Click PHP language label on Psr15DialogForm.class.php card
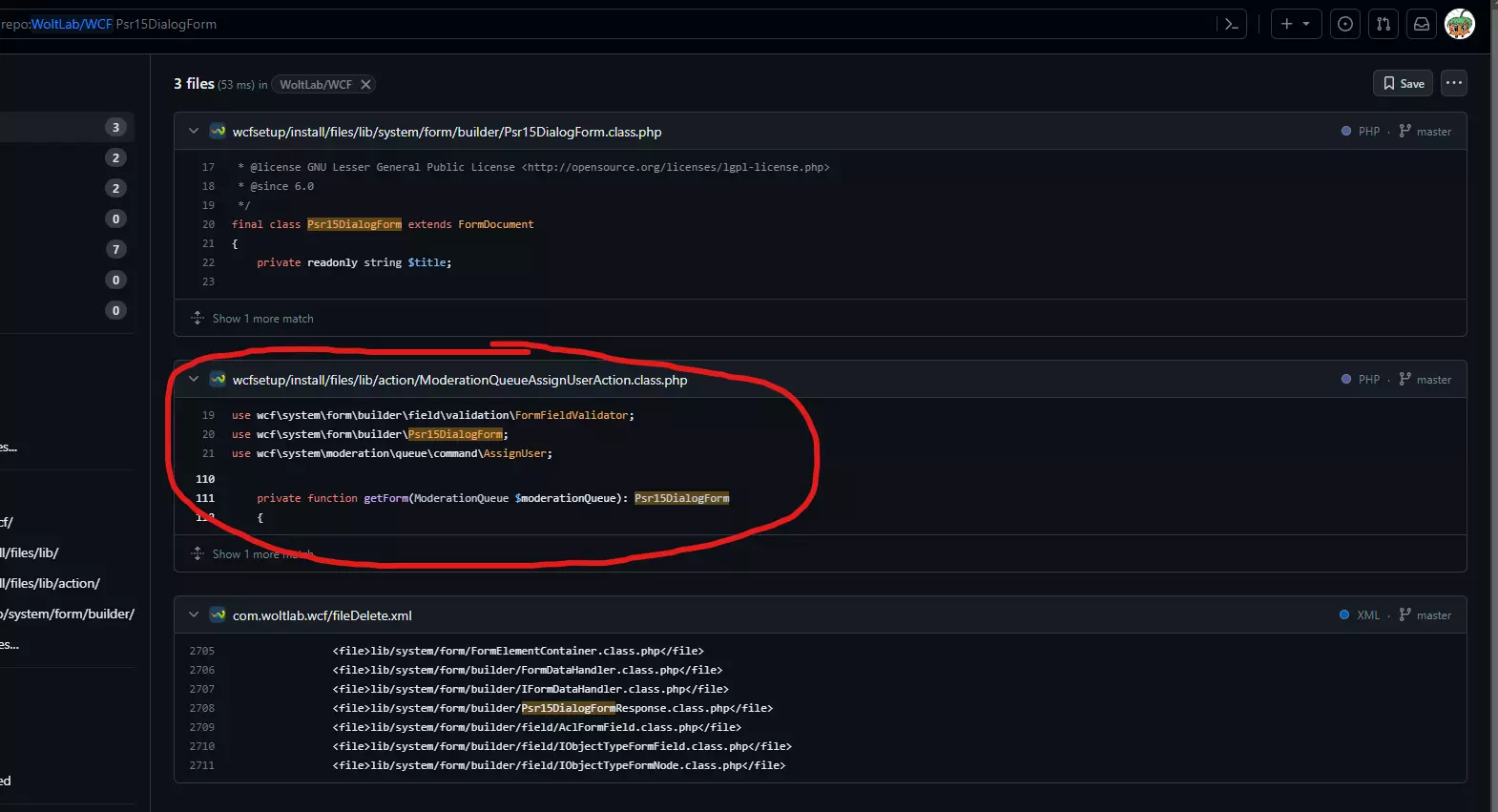Screen dimensions: 1498x812 [1369, 132]
